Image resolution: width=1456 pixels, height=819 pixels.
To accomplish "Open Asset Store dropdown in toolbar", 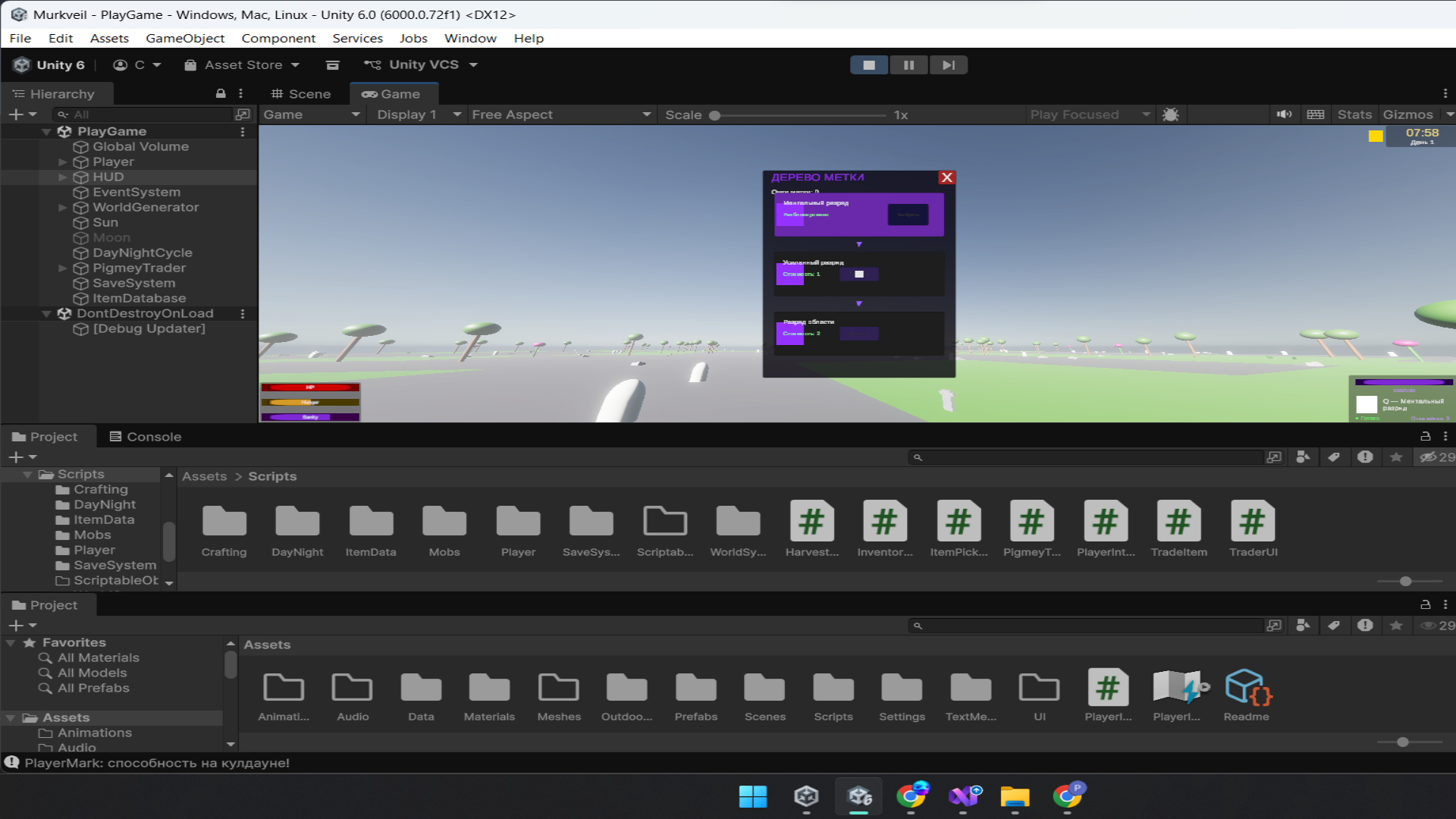I will 243,65.
